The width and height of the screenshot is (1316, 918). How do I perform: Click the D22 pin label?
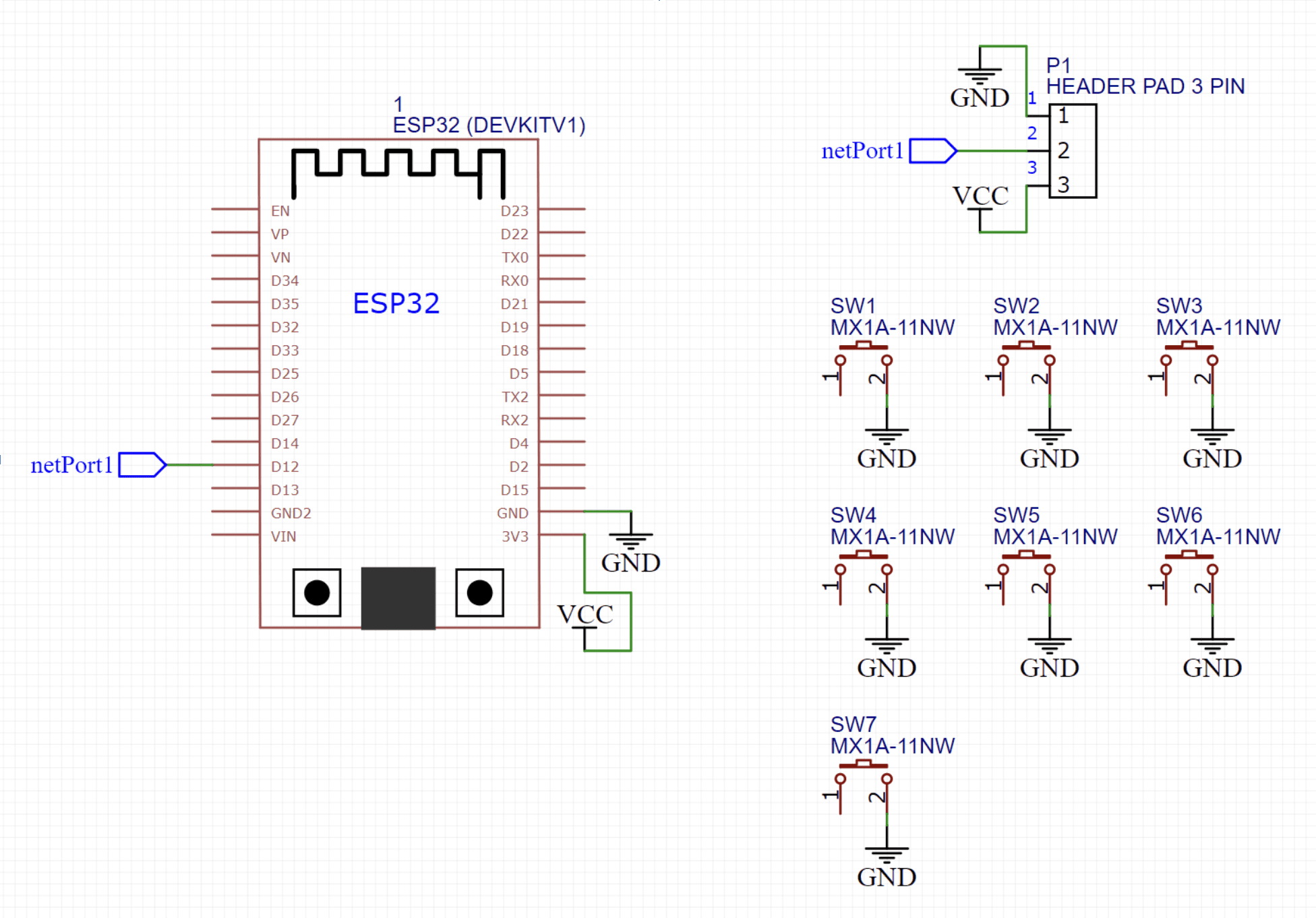tap(514, 235)
